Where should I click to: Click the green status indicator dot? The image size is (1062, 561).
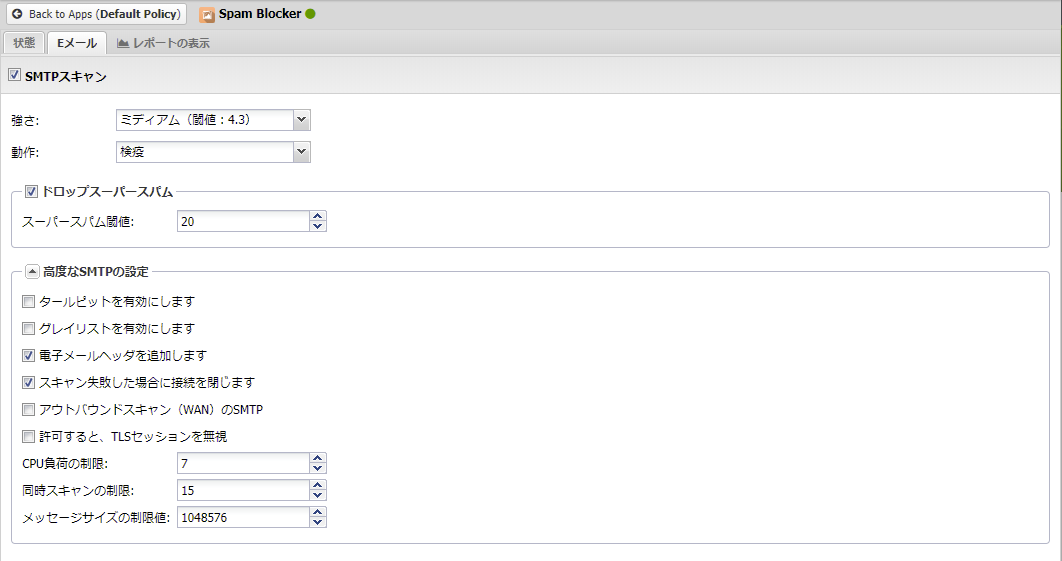click(310, 14)
